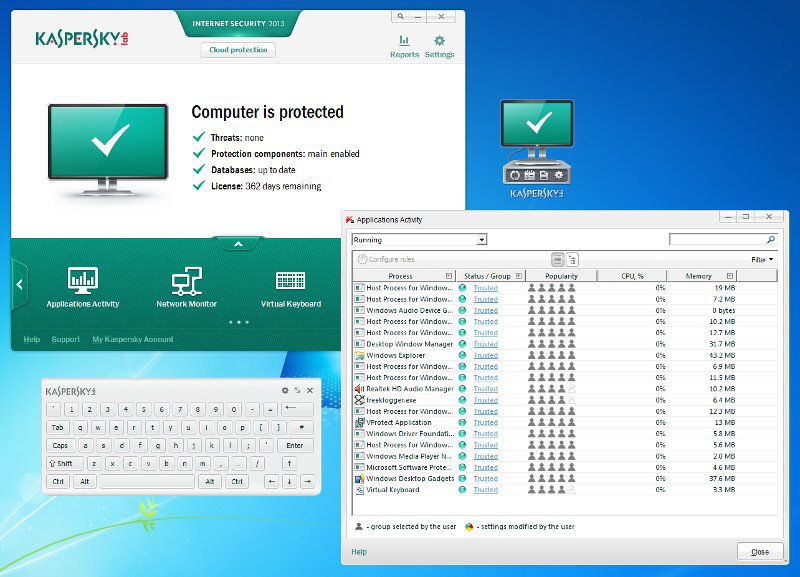Click backspace key on virtual keyboard
Screen dimensions: 800x577
297,409
